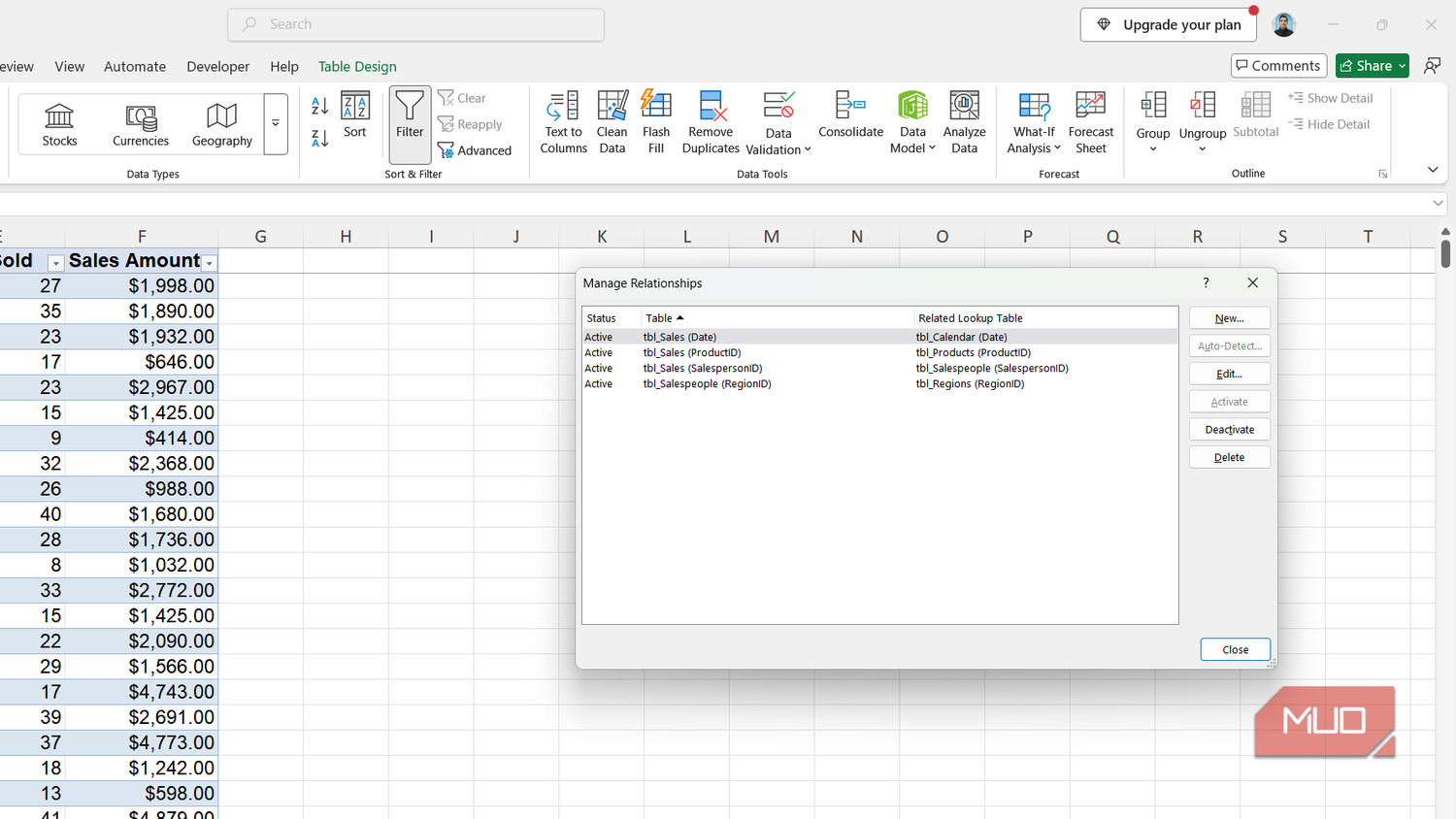Select the tbl_Sales (Date) relationship row
1456x819 pixels.
pyautogui.click(x=879, y=337)
